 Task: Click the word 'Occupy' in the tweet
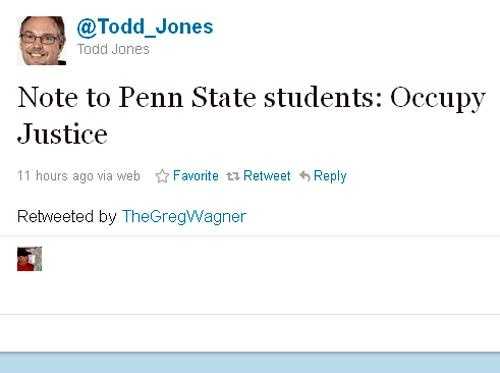pyautogui.click(x=437, y=100)
